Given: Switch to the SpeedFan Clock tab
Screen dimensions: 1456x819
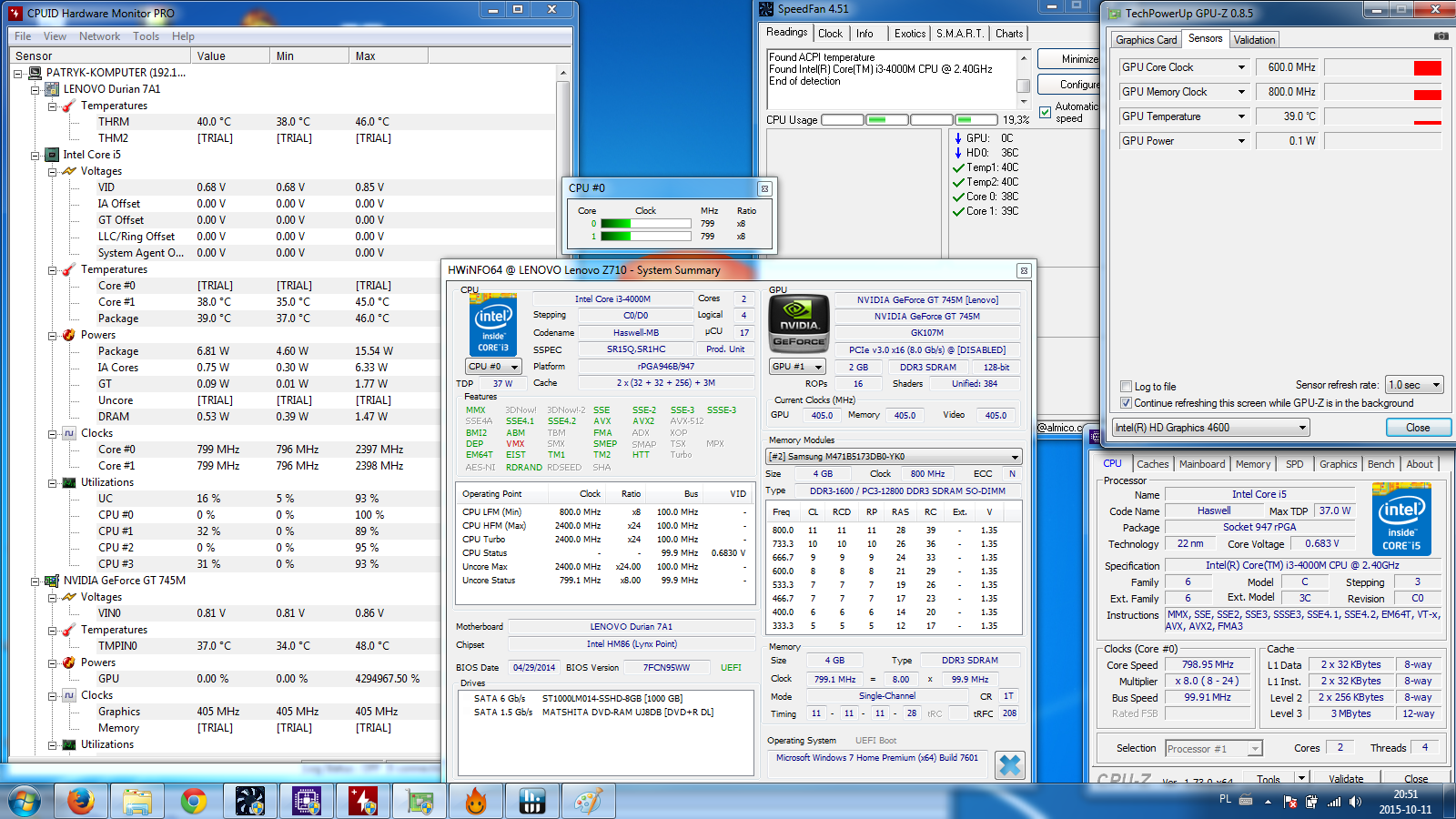Looking at the screenshot, I should 831,34.
